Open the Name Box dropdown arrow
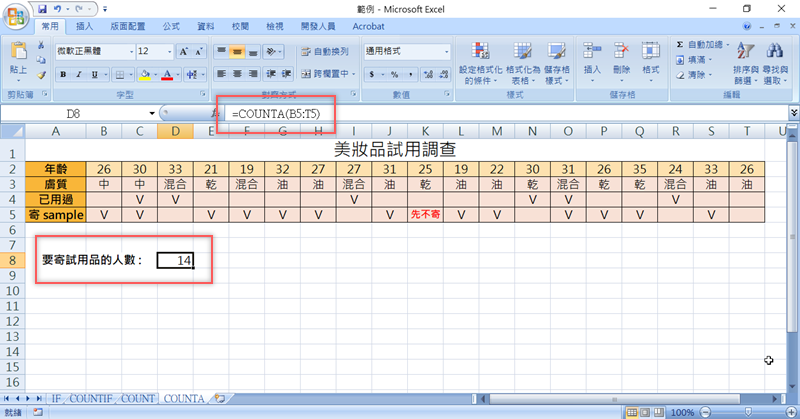 pyautogui.click(x=152, y=113)
